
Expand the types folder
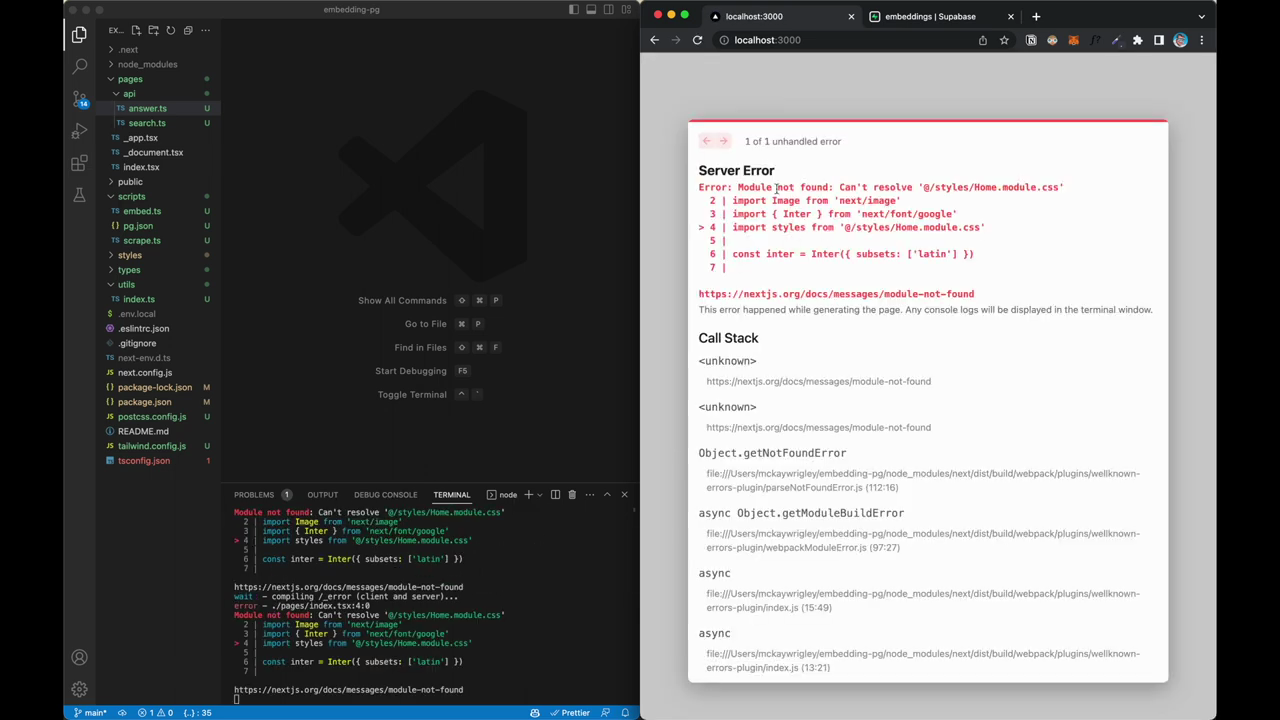(129, 270)
